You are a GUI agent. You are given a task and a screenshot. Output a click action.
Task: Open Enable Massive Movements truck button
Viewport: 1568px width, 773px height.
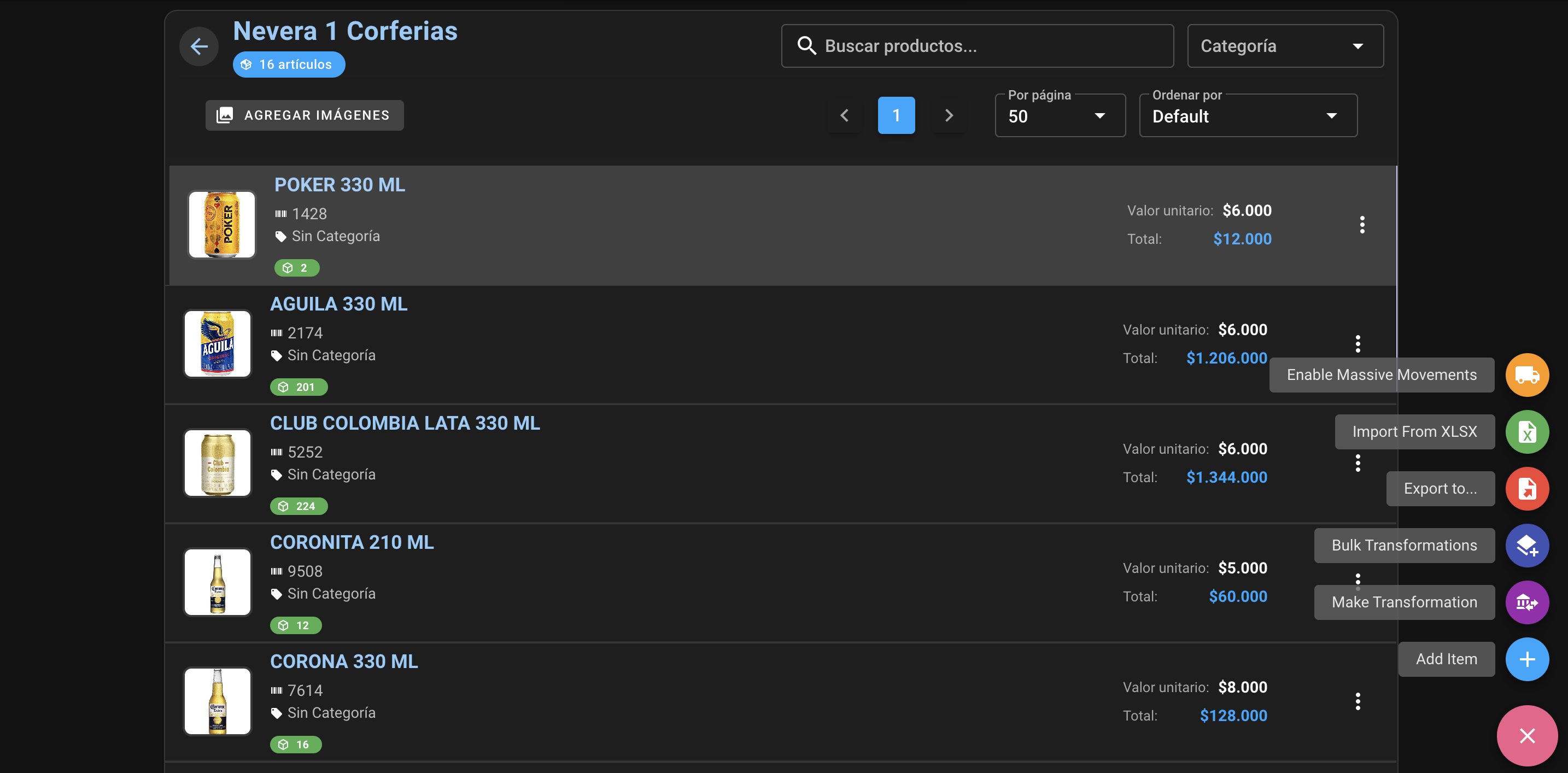click(x=1526, y=375)
